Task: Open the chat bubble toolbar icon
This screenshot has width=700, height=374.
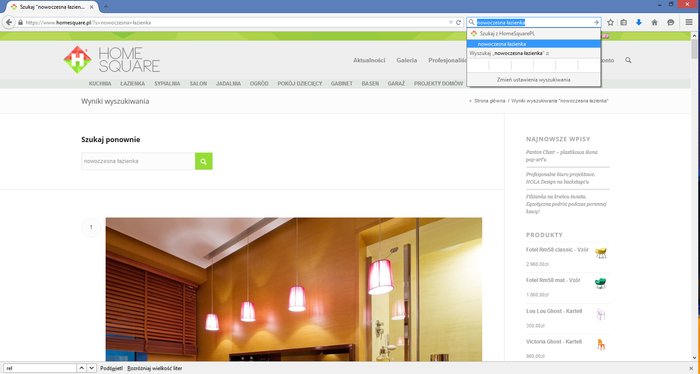Action: (671, 22)
